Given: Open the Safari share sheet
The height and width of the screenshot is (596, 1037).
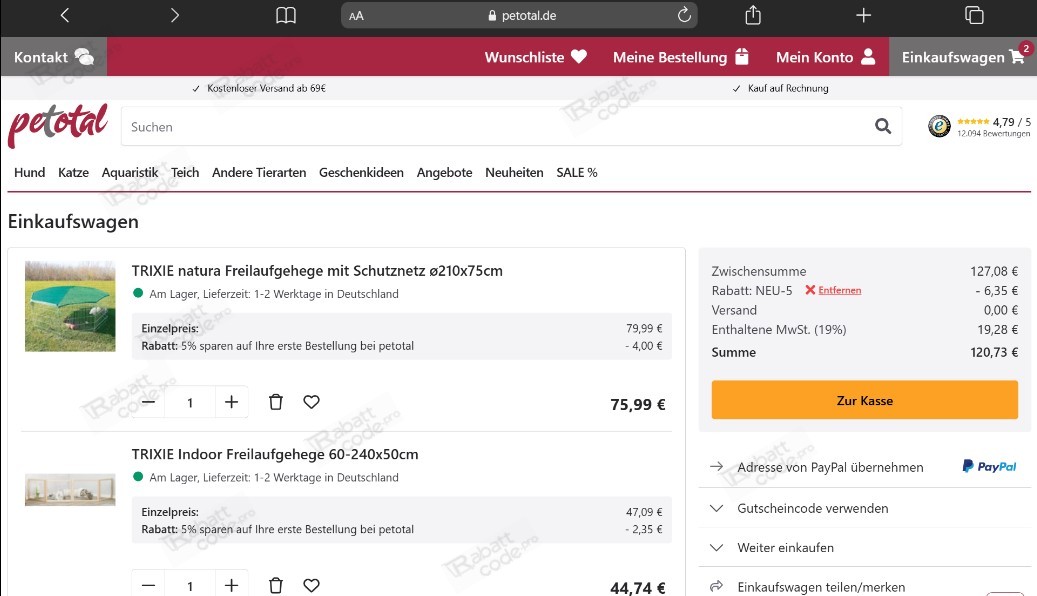Looking at the screenshot, I should [x=753, y=15].
